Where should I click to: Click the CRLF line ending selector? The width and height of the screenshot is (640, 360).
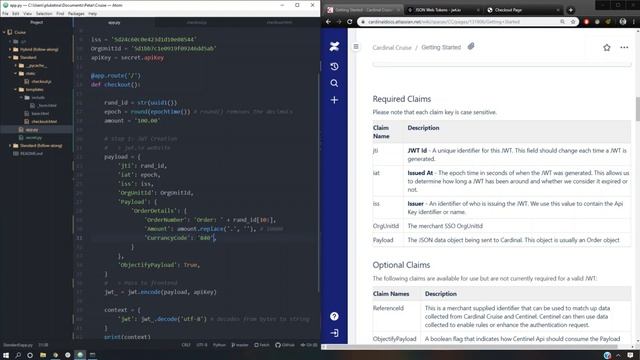point(186,345)
